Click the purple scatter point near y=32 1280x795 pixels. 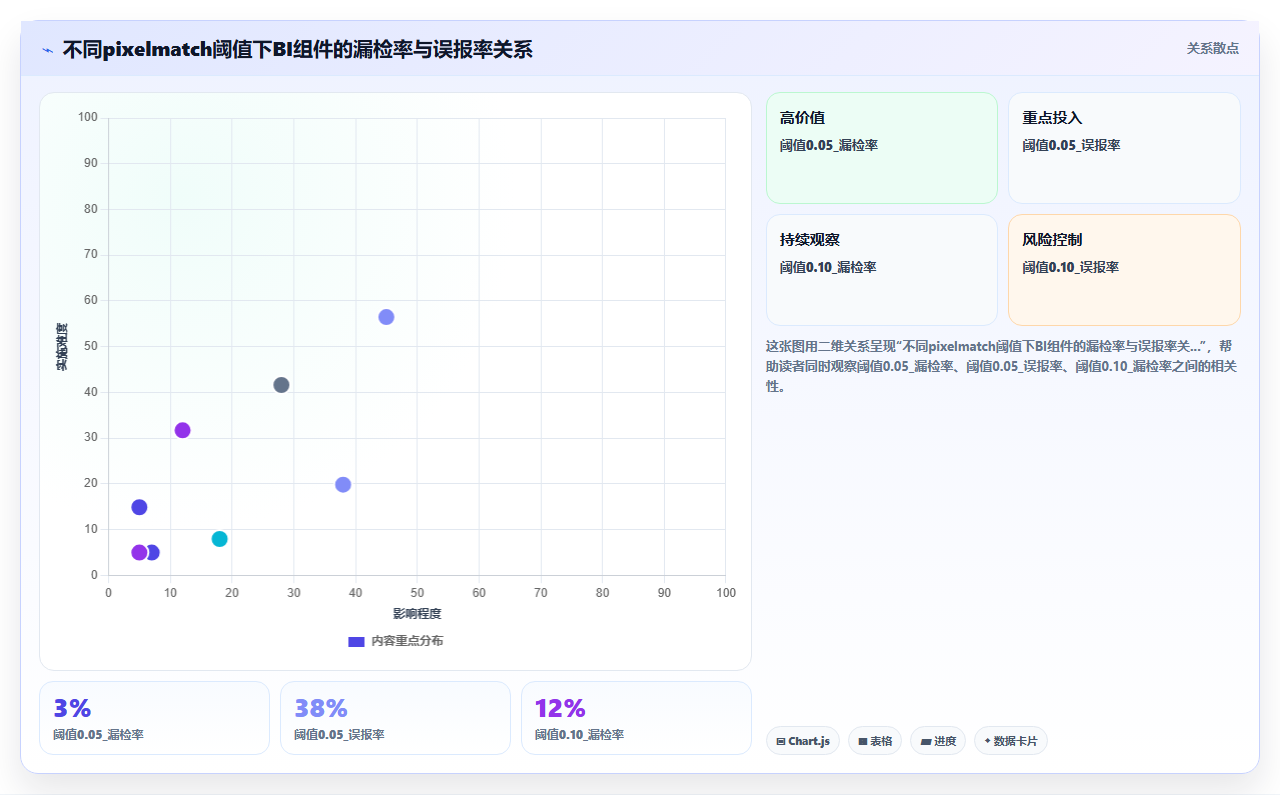(x=182, y=430)
